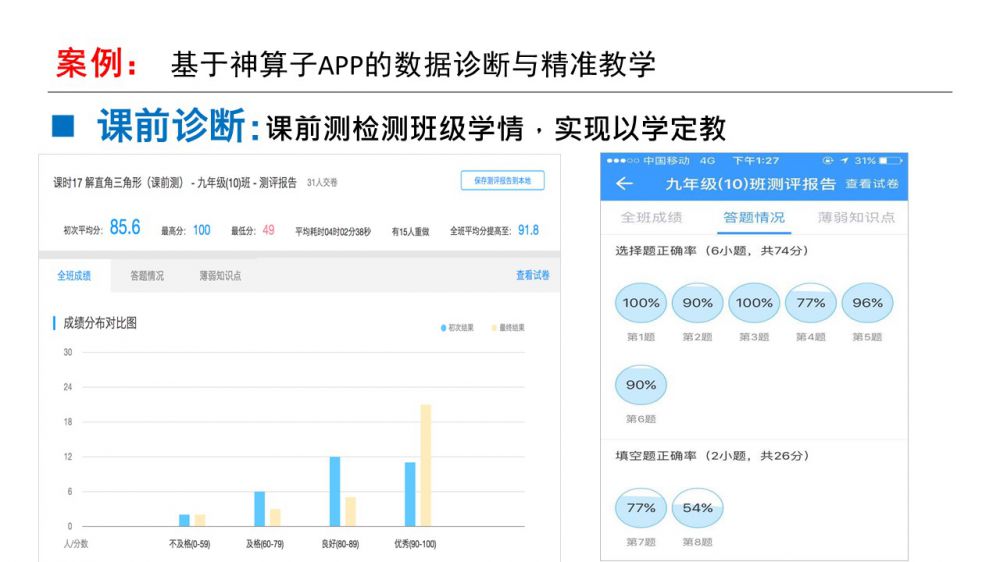Tap the 96% bubble for 第5题
The height and width of the screenshot is (562, 1000).
[x=867, y=303]
